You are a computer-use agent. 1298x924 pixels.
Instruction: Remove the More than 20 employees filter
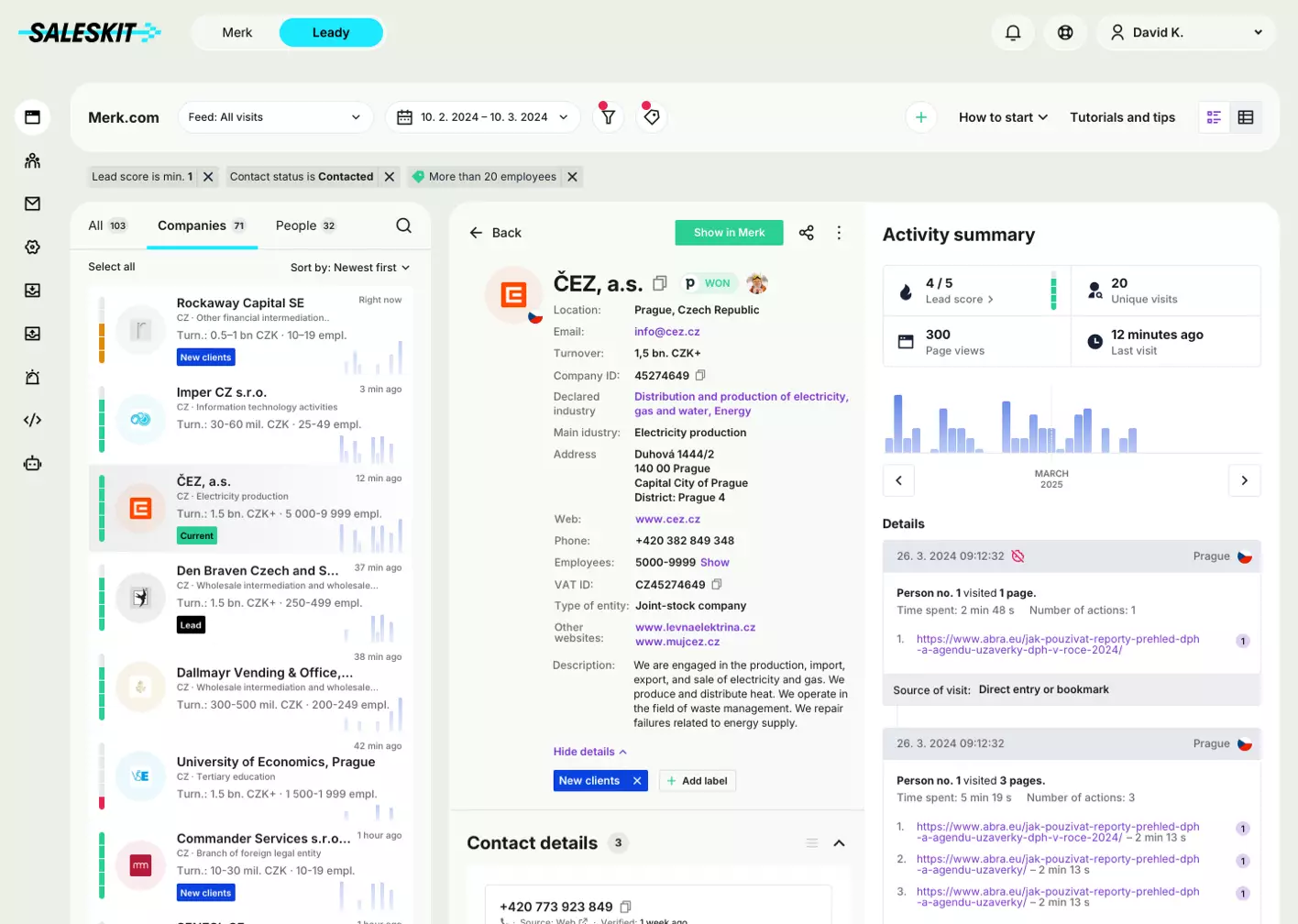(x=572, y=177)
